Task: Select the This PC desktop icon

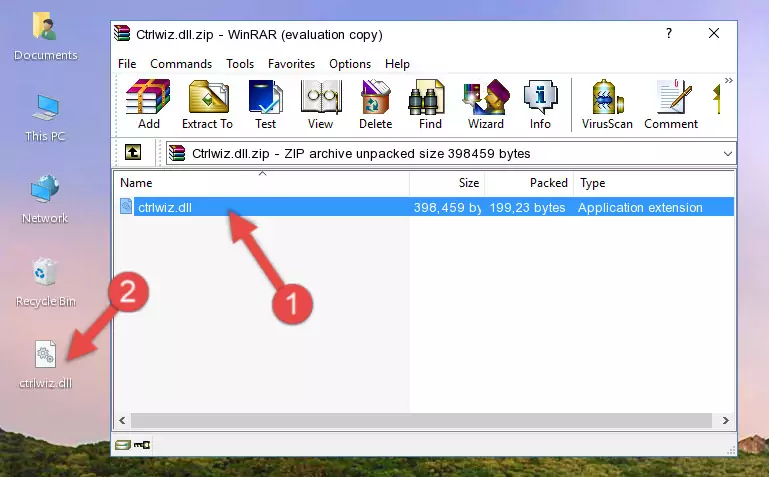Action: click(45, 118)
